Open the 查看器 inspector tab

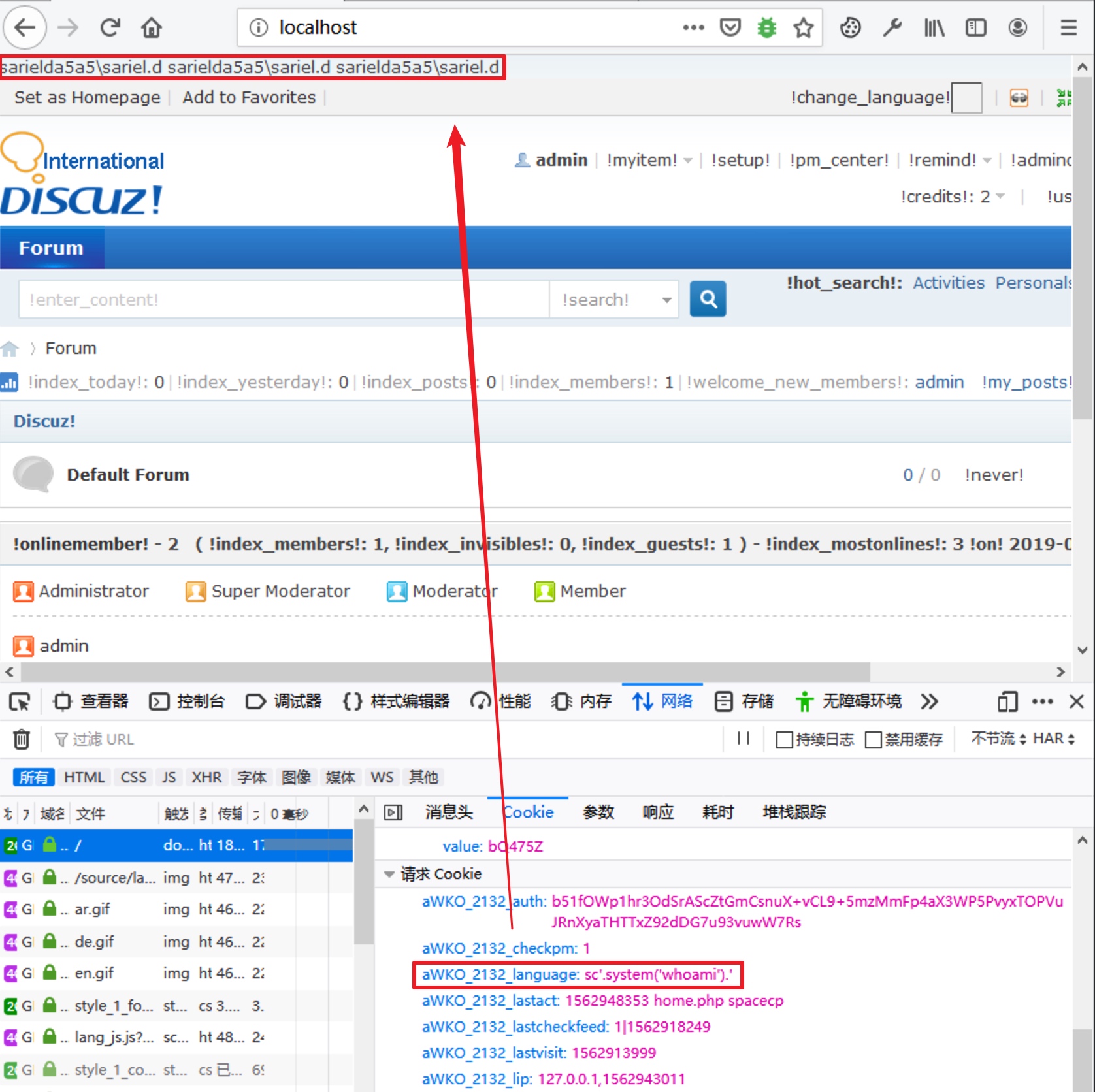pyautogui.click(x=90, y=701)
